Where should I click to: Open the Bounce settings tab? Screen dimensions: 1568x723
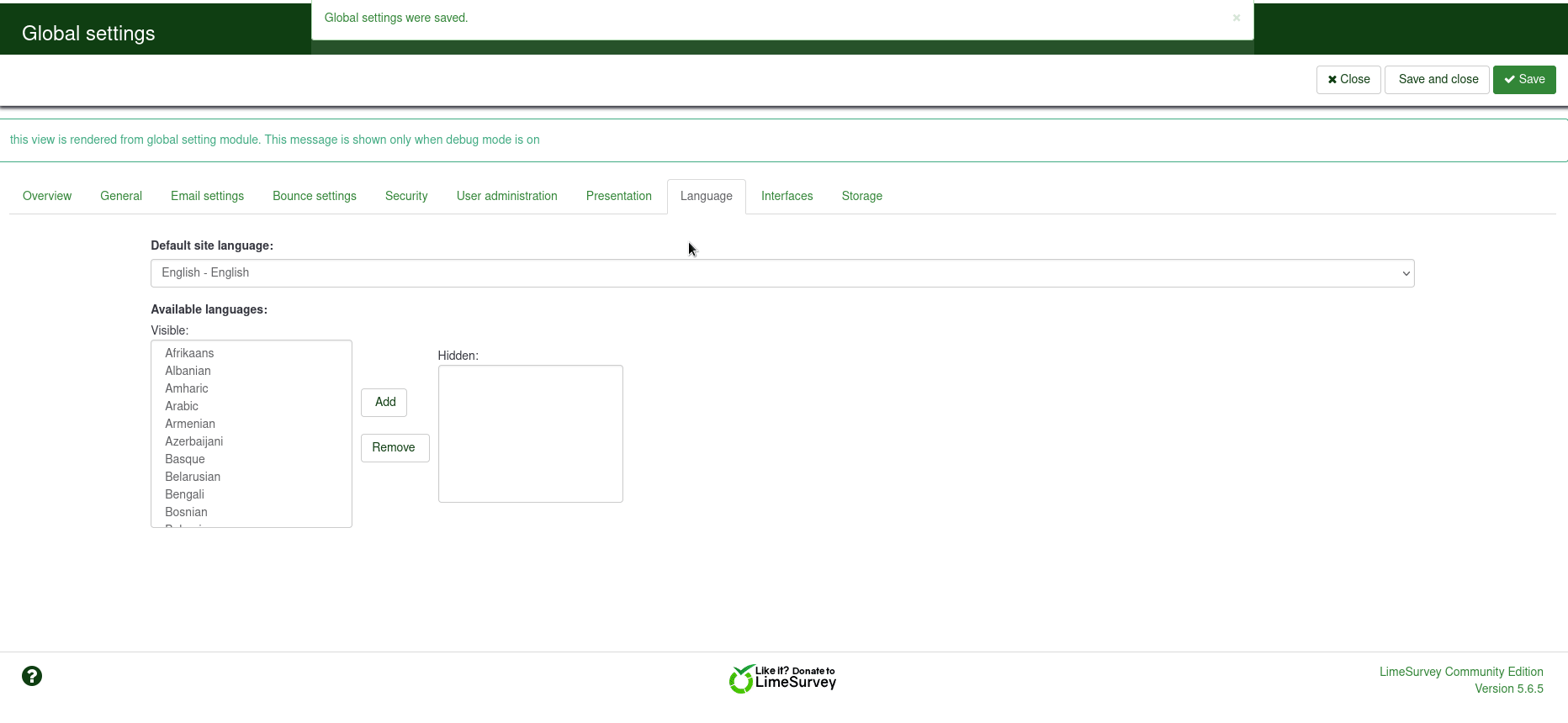pyautogui.click(x=315, y=196)
